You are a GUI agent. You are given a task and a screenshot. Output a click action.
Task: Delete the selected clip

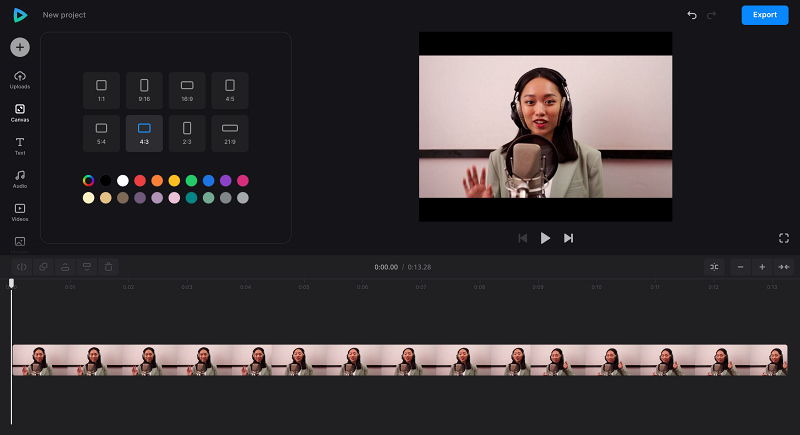(109, 267)
